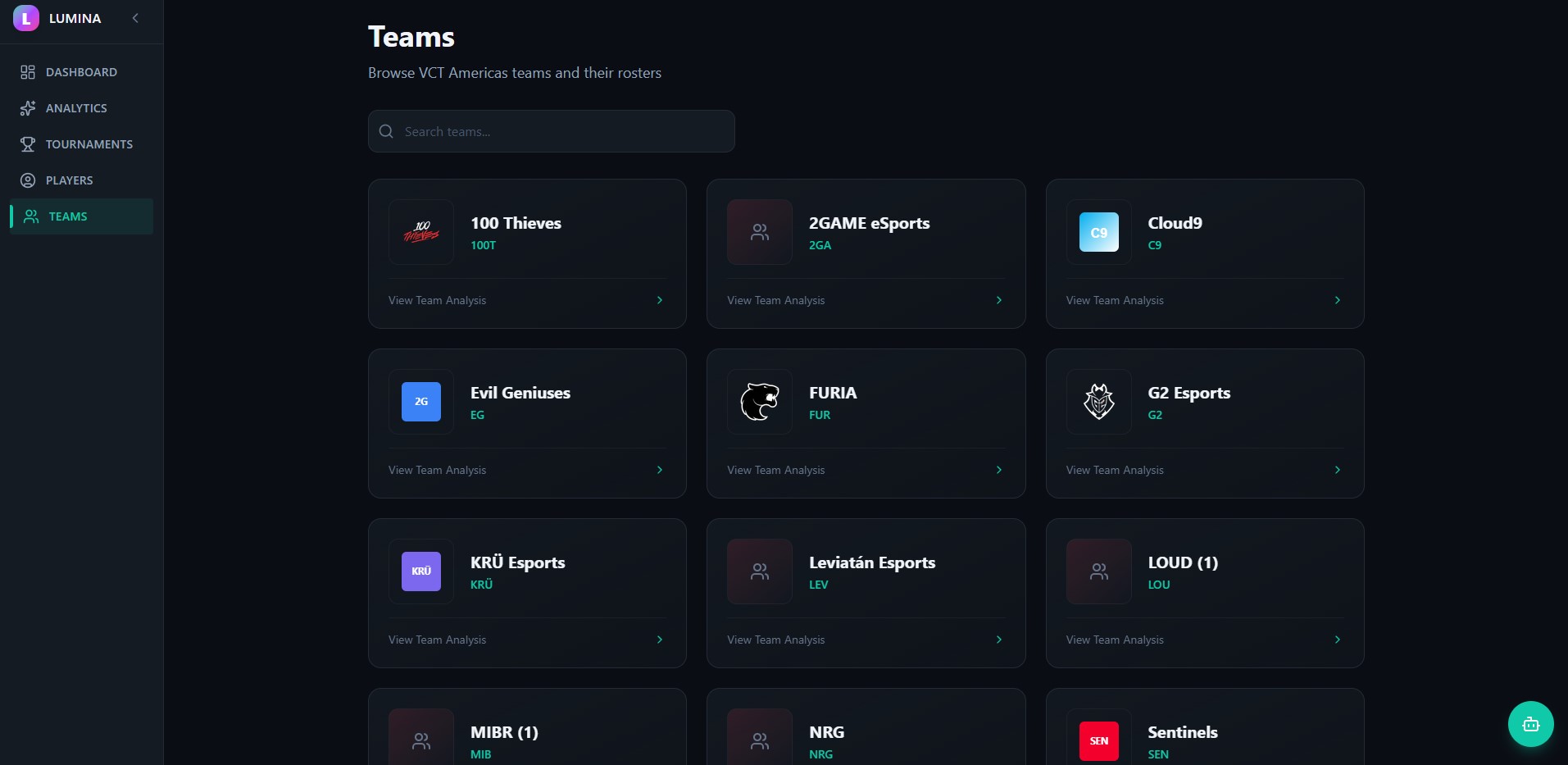The width and height of the screenshot is (1568, 765).
Task: Focus the Search teams input field
Action: [x=552, y=131]
